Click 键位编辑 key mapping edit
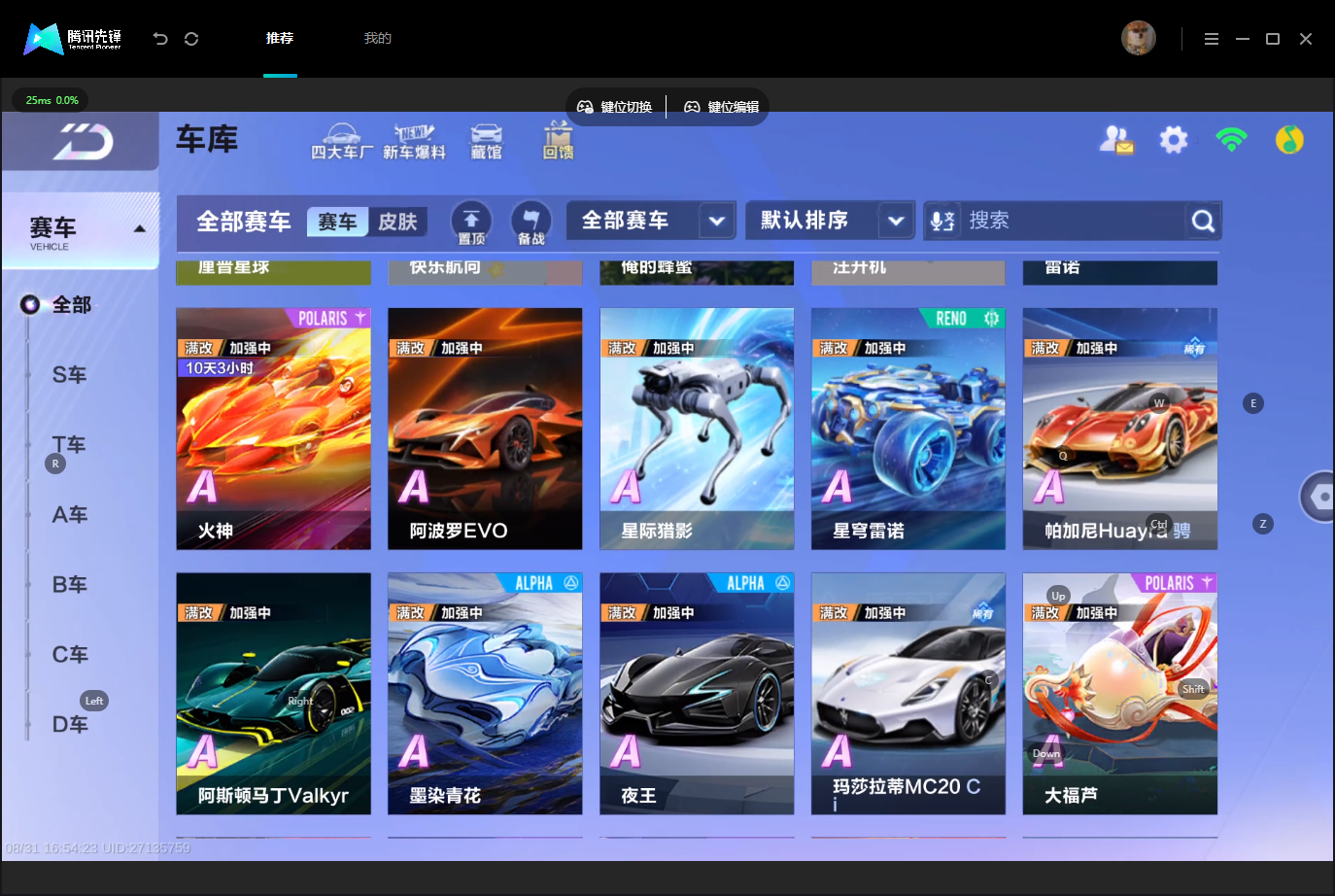Image resolution: width=1335 pixels, height=896 pixels. (722, 107)
